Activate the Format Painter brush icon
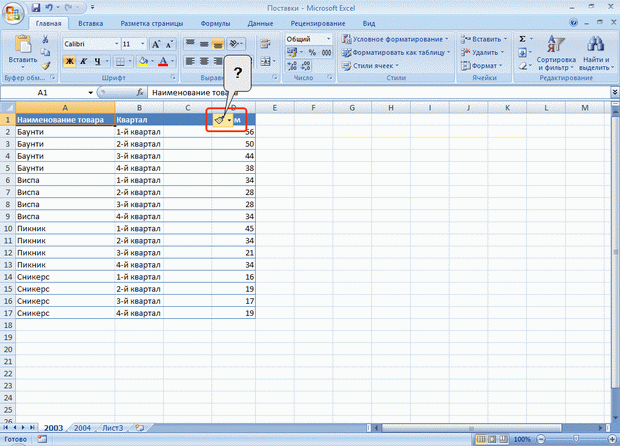 [x=45, y=65]
